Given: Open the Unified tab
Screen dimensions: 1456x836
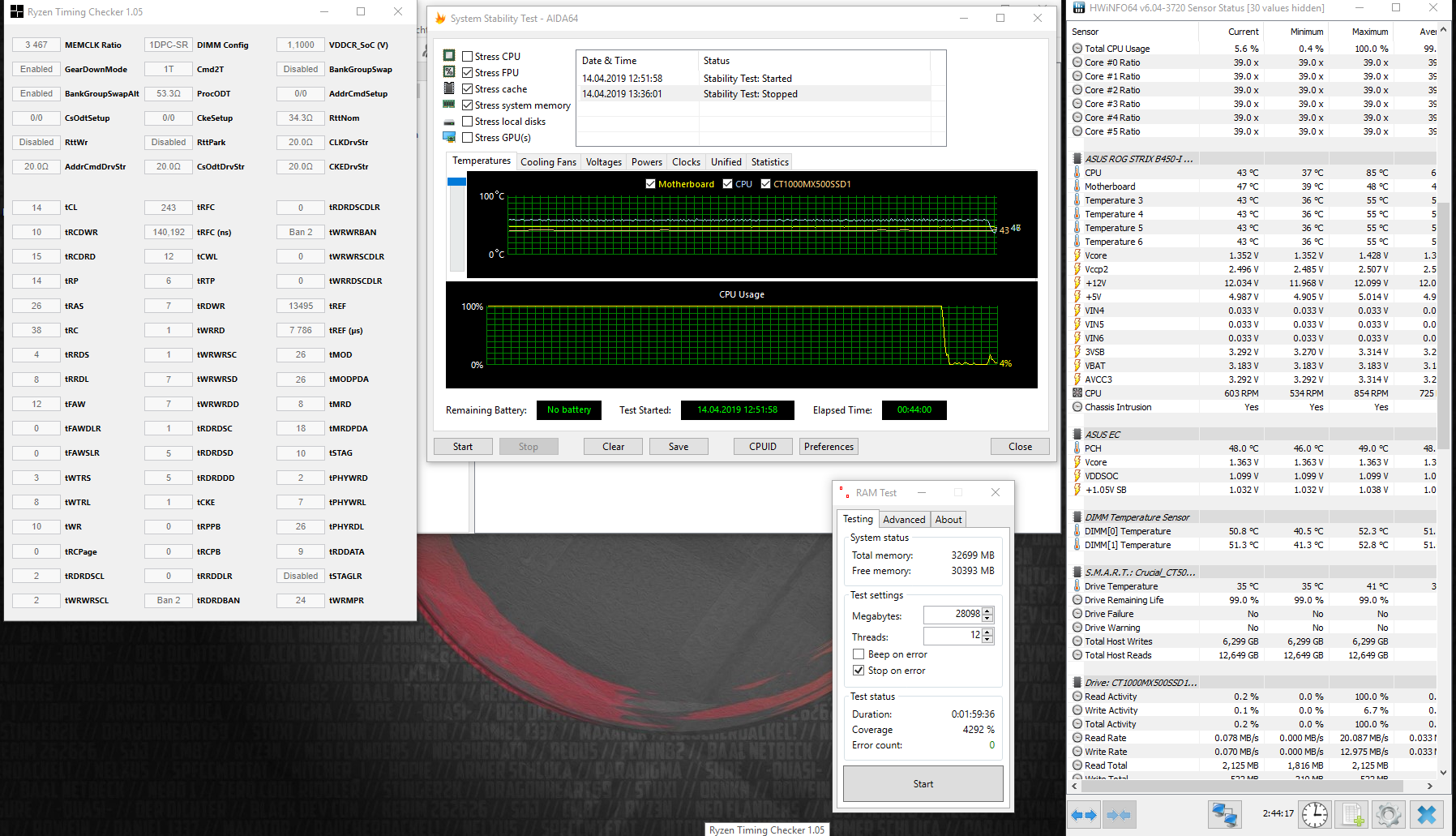Looking at the screenshot, I should (x=726, y=162).
